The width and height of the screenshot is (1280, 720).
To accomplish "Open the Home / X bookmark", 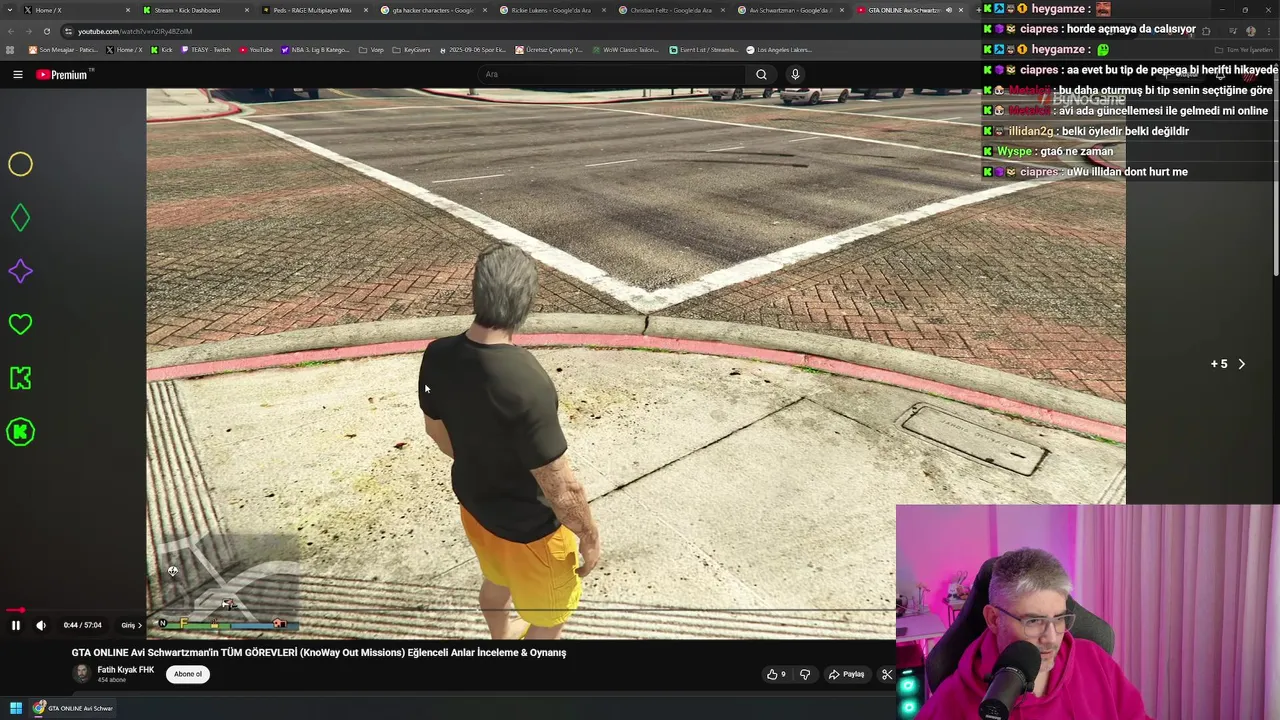I will pos(125,49).
